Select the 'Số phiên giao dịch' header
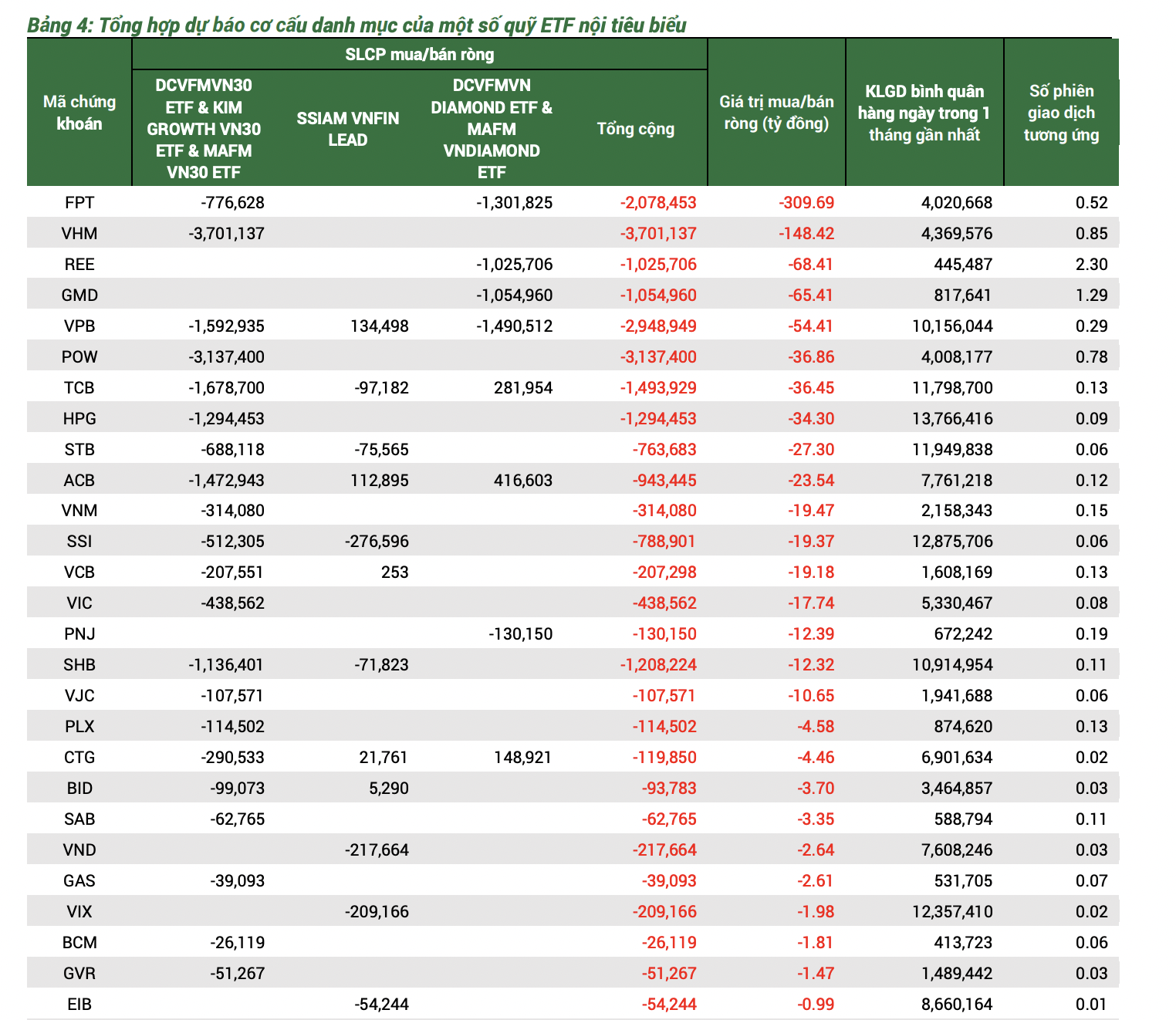Image resolution: width=1176 pixels, height=1020 pixels. (x=1061, y=113)
